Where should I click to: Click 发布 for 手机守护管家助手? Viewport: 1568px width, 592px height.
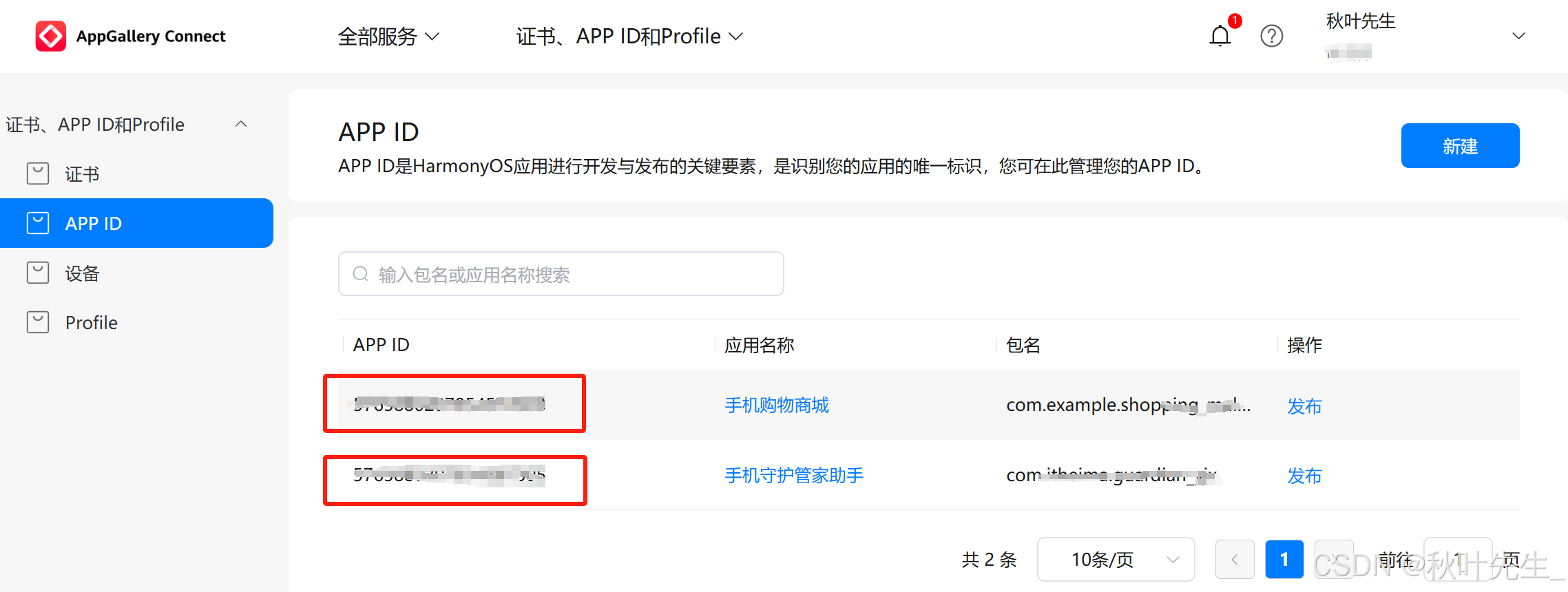tap(1304, 475)
